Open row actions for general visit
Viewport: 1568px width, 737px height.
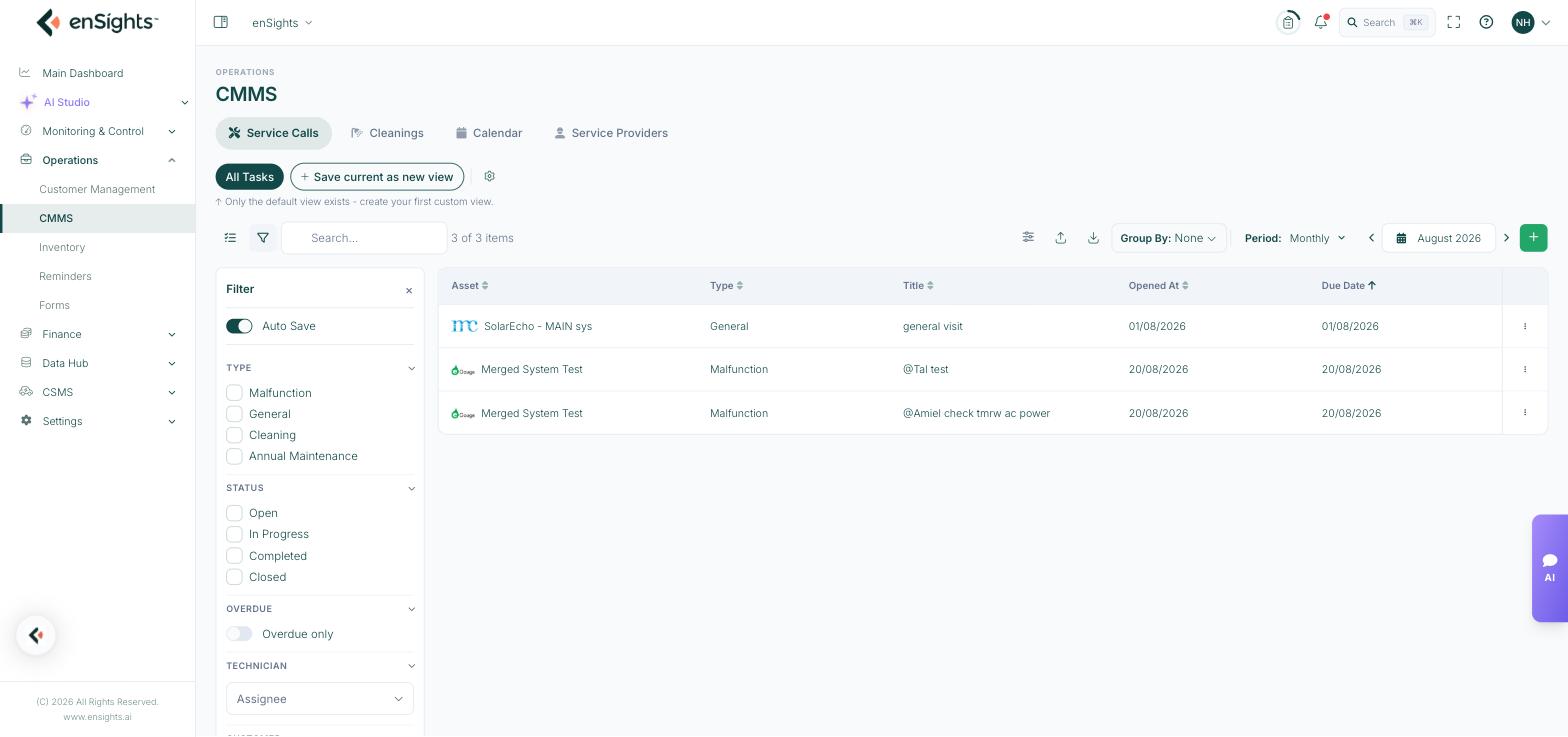point(1525,326)
